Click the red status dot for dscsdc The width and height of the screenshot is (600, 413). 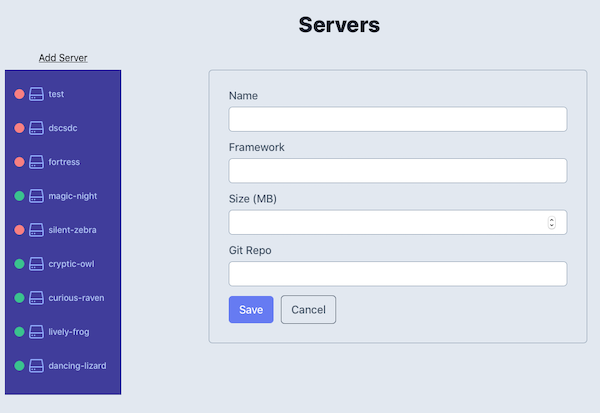pyautogui.click(x=20, y=128)
